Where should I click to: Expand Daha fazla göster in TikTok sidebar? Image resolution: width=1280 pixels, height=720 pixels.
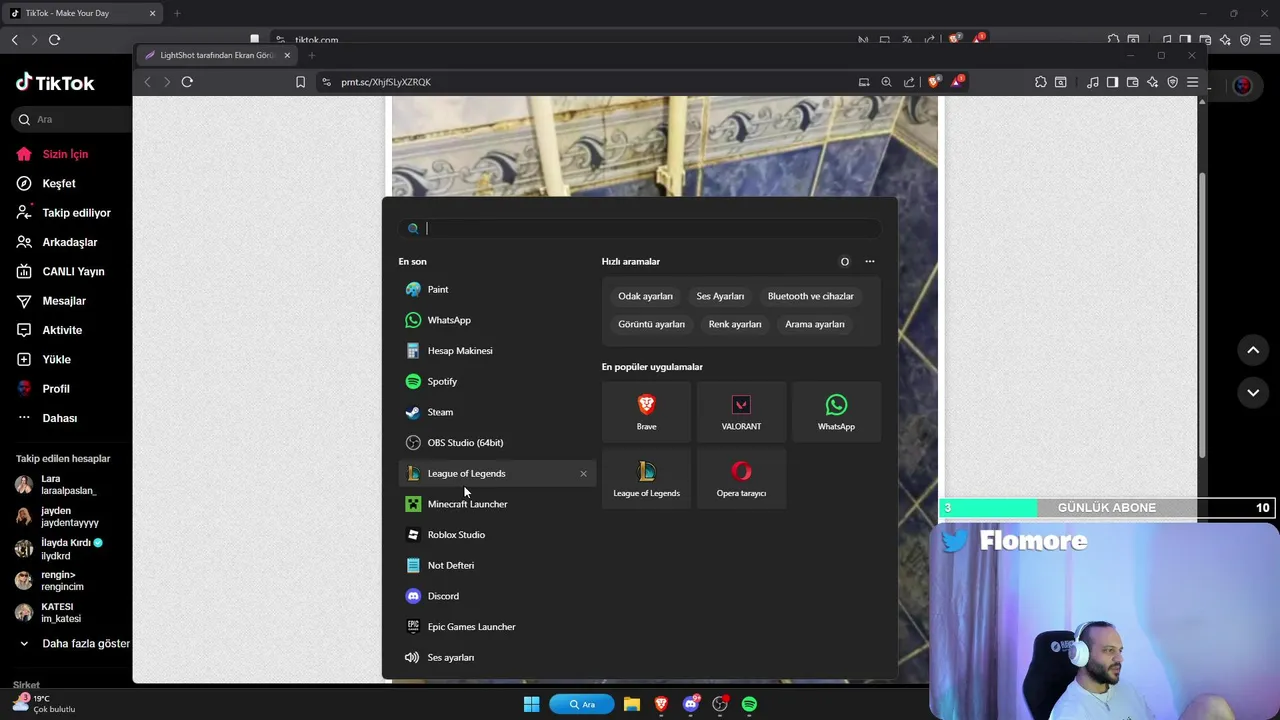click(x=74, y=644)
